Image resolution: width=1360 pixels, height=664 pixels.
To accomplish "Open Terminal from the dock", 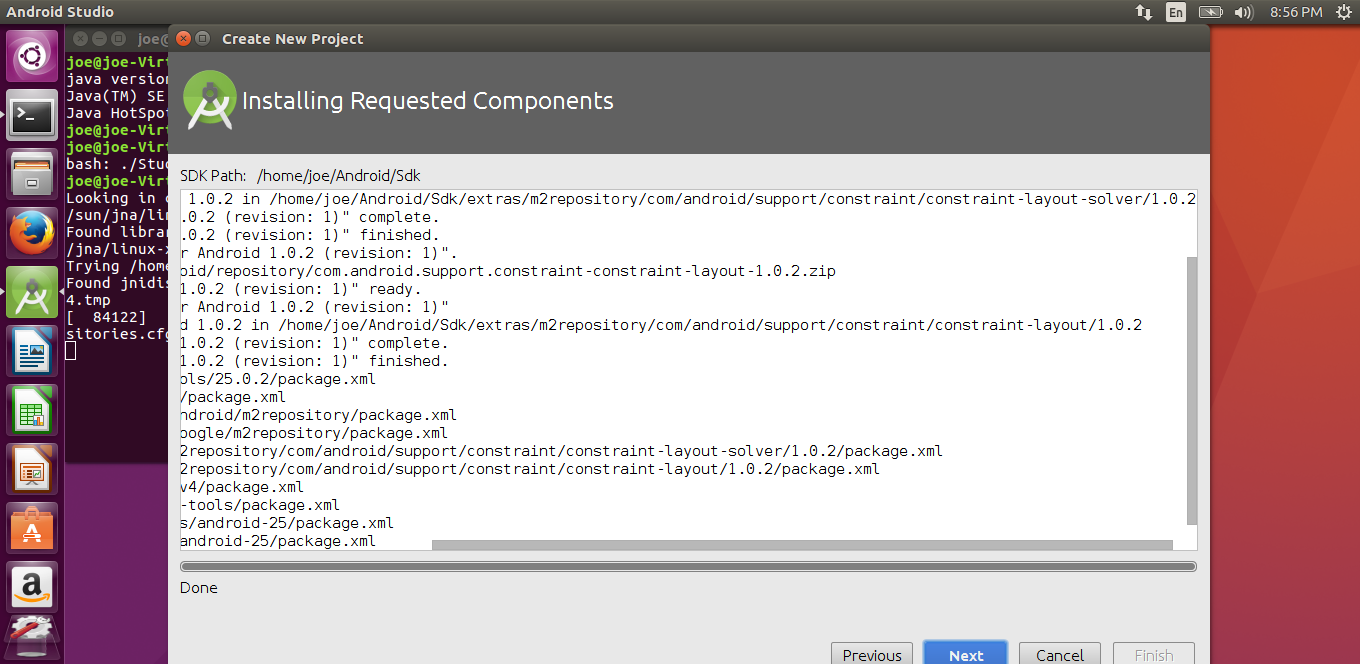I will [33, 116].
